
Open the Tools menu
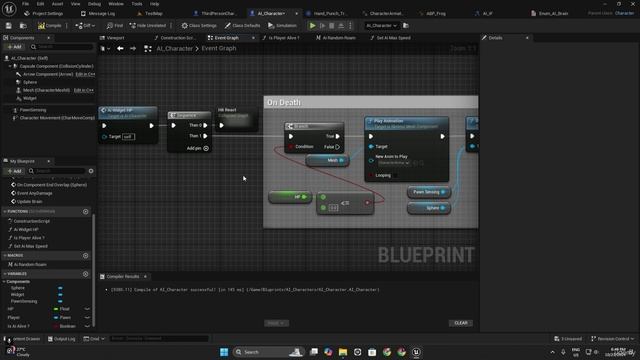pyautogui.click(x=137, y=4)
